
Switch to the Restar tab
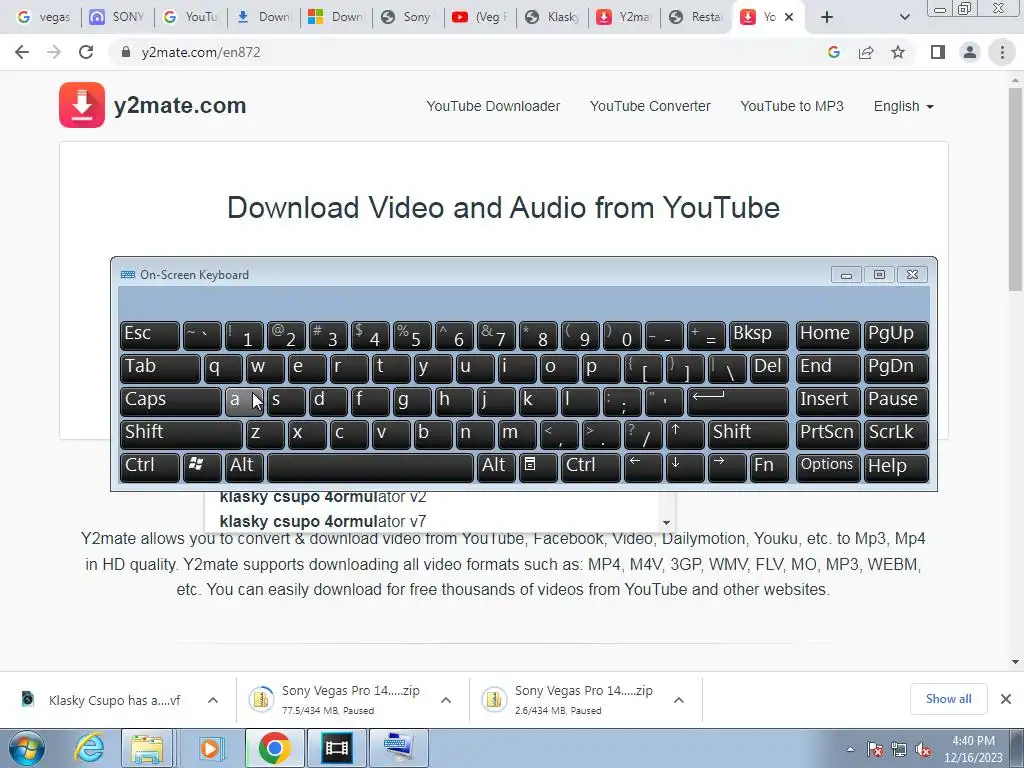pos(696,17)
